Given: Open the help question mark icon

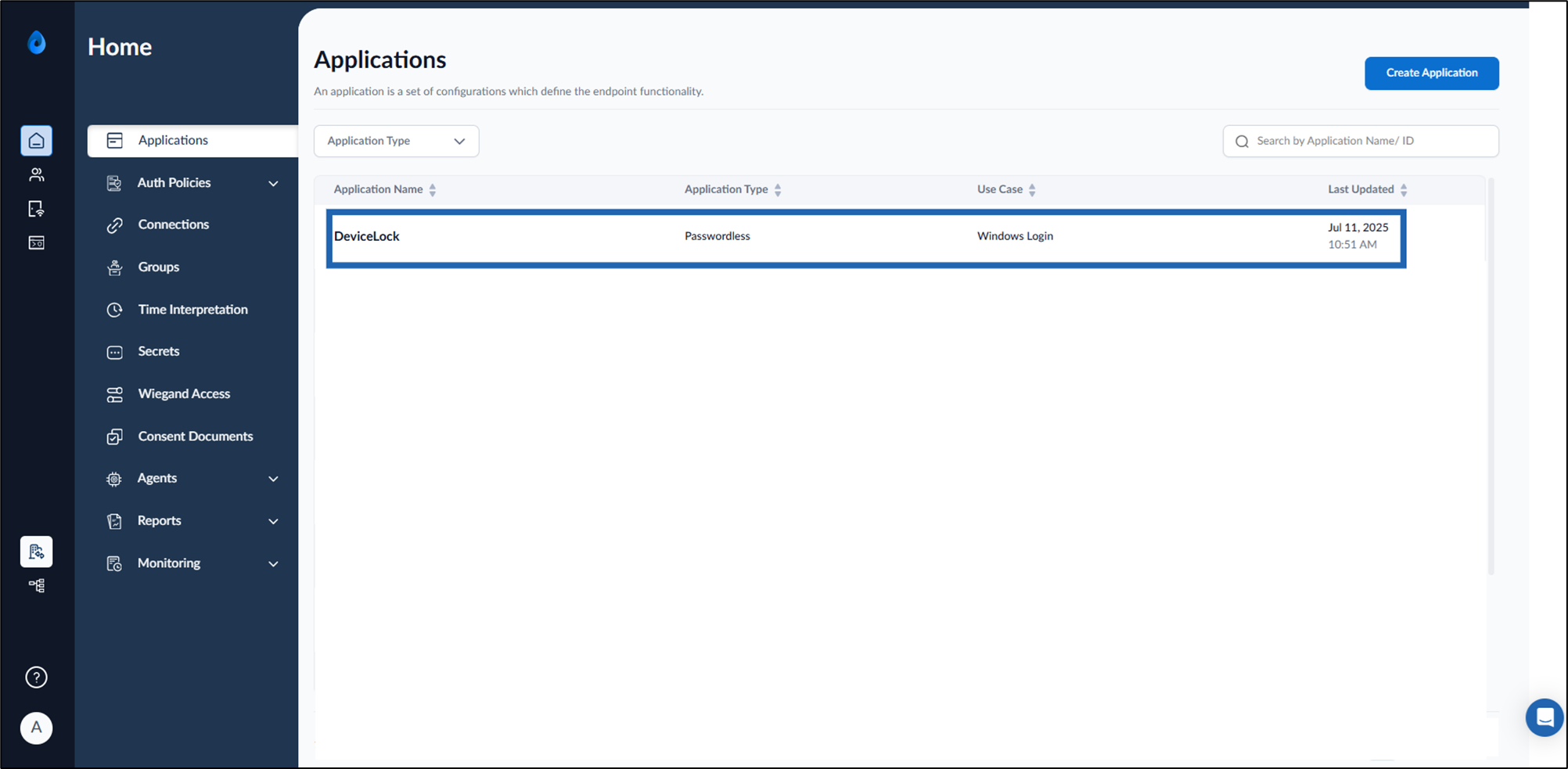Looking at the screenshot, I should click(x=36, y=677).
